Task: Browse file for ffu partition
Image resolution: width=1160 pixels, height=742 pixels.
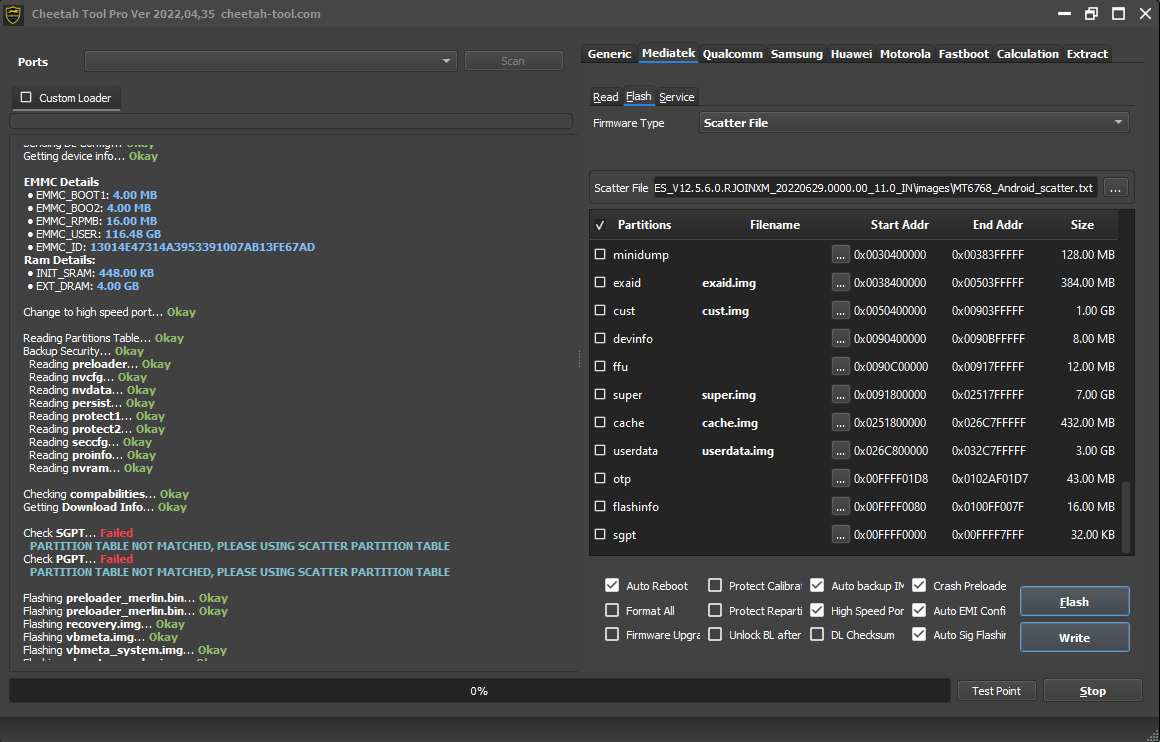Action: (x=840, y=366)
